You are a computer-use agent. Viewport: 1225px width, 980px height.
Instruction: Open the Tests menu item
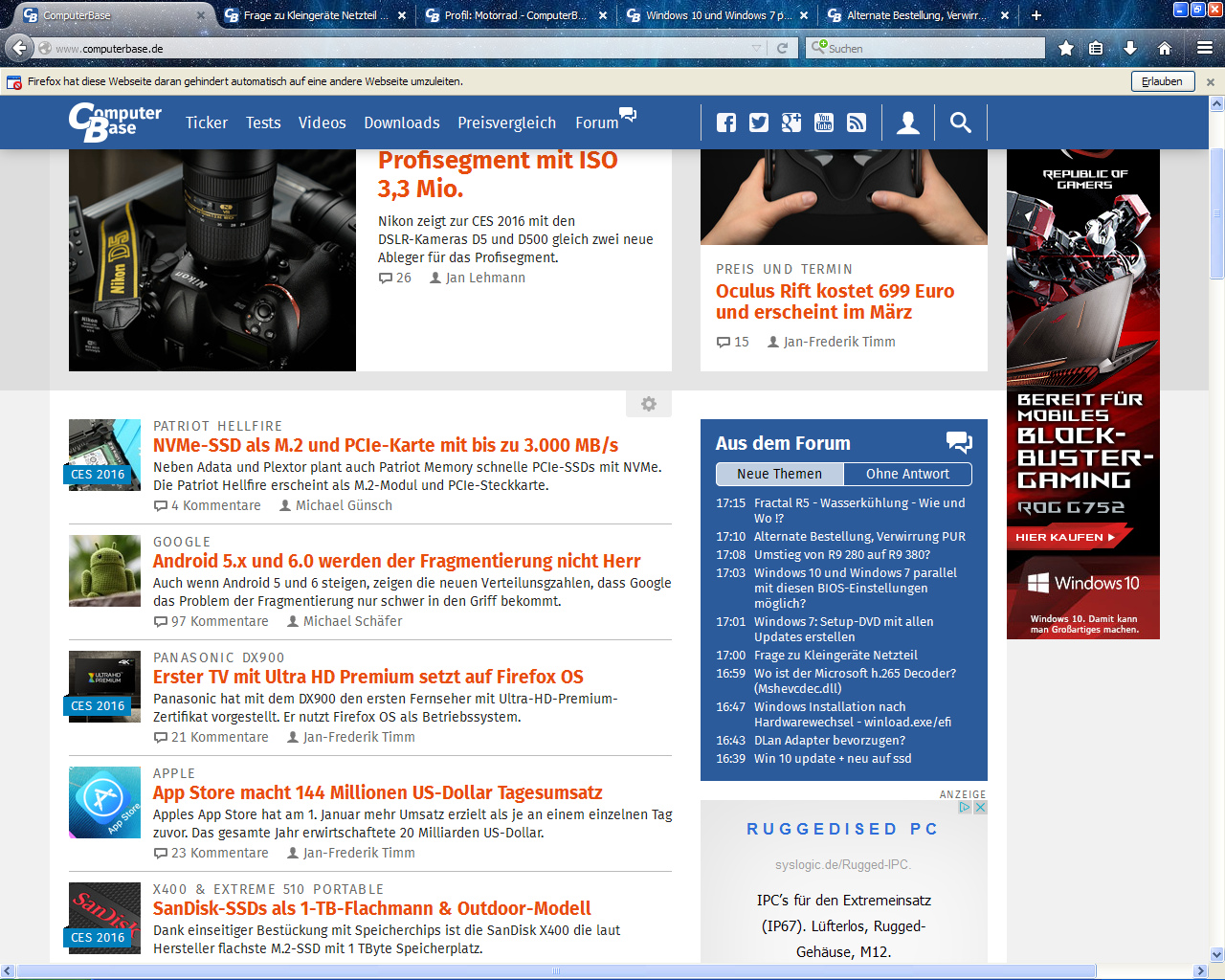point(263,122)
